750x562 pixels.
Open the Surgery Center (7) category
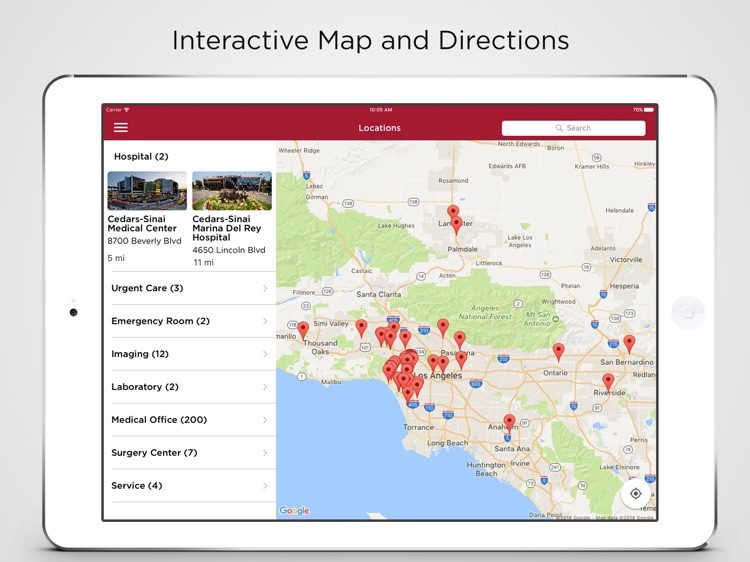(193, 452)
